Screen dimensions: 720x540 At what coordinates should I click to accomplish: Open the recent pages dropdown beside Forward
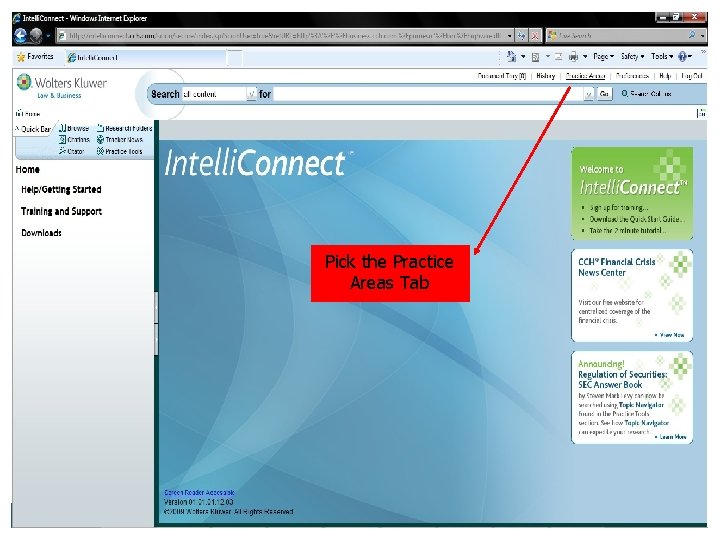(x=48, y=35)
